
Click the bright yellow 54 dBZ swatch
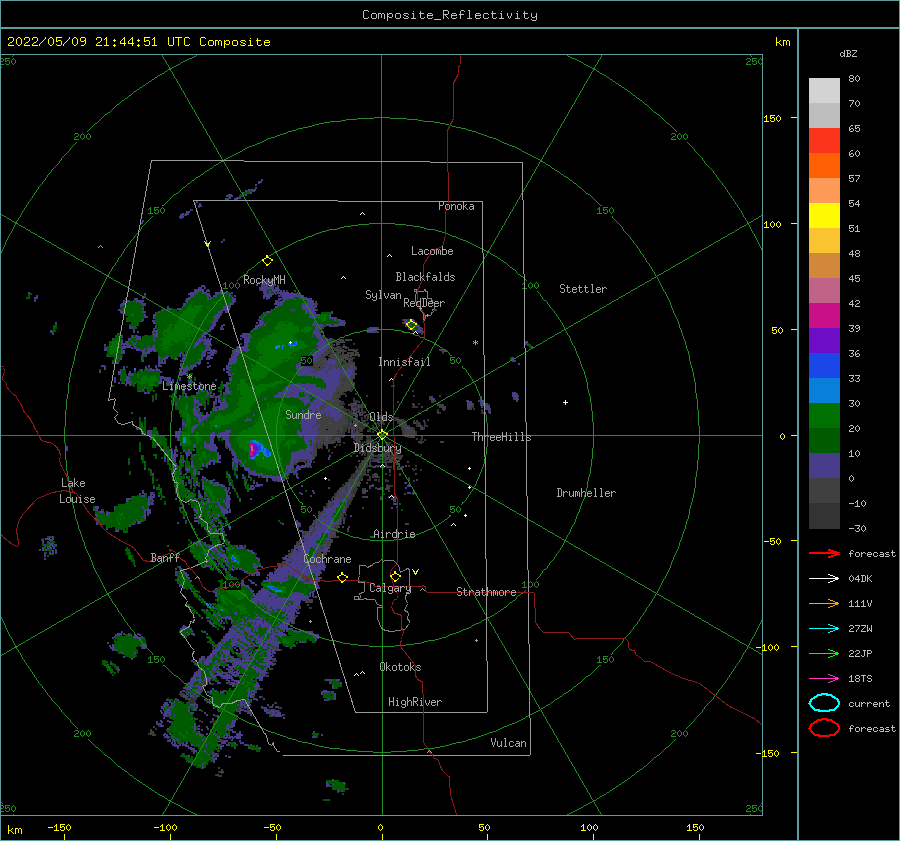tap(824, 215)
